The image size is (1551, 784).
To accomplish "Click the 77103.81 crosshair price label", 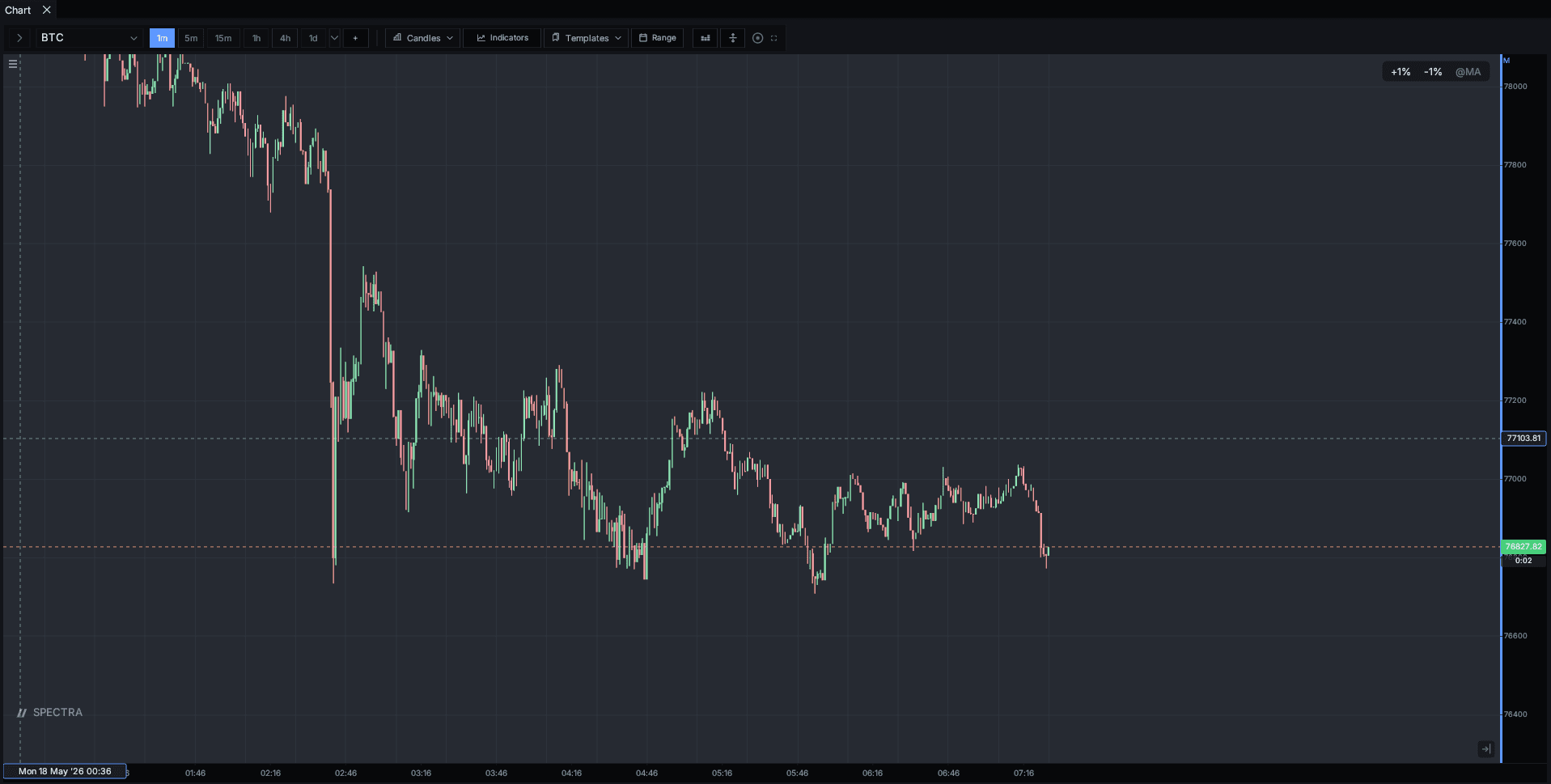I will click(x=1523, y=439).
